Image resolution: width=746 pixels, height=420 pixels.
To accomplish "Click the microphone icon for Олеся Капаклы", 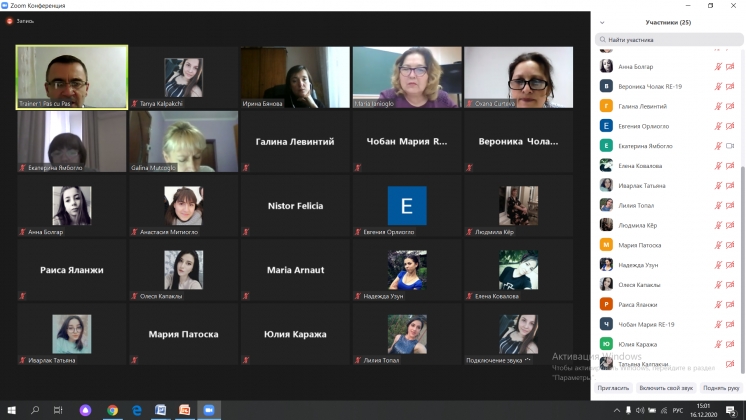I will click(718, 285).
